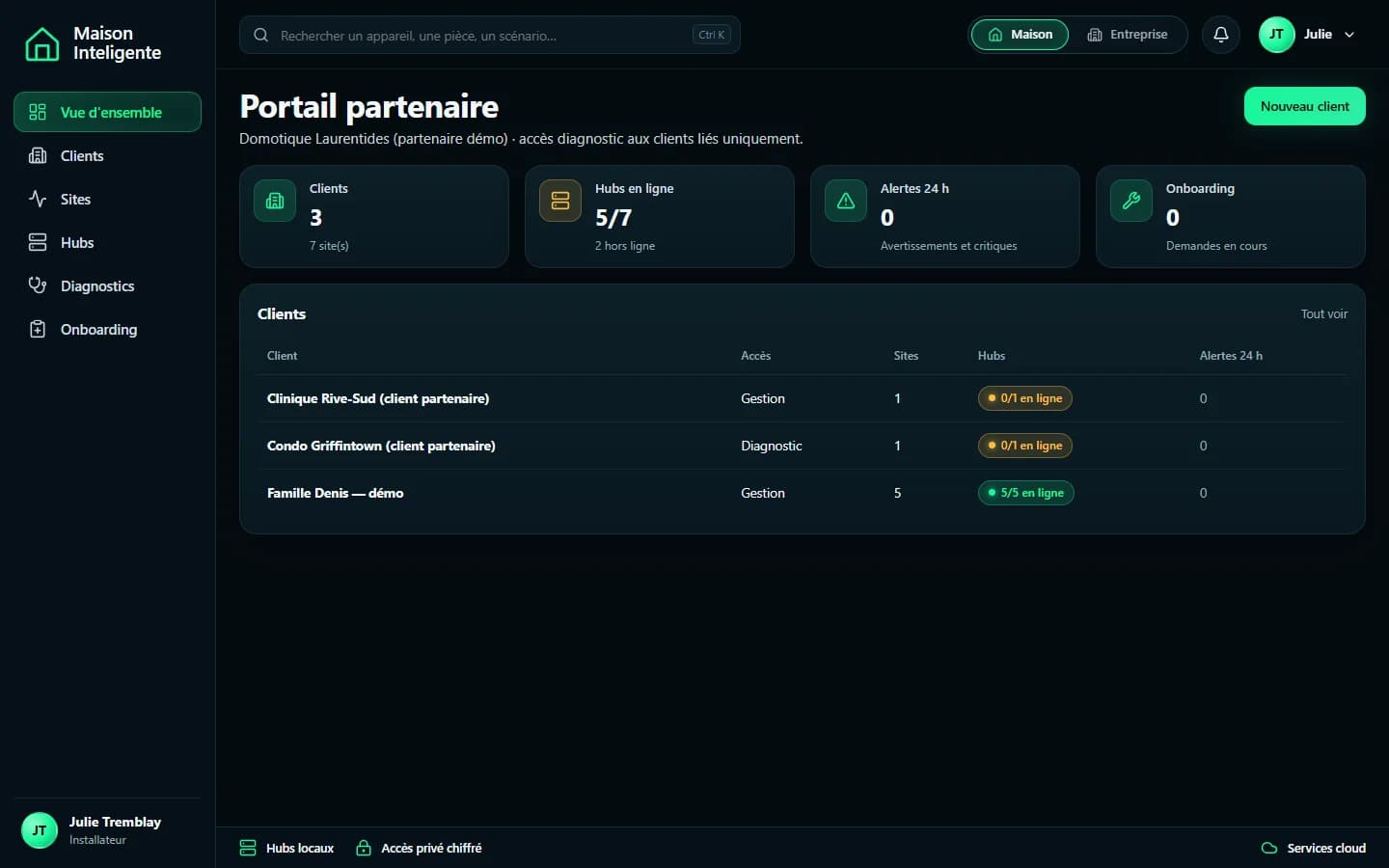
Task: Focus the search field for appareil, pièce, scénario
Action: coord(489,35)
